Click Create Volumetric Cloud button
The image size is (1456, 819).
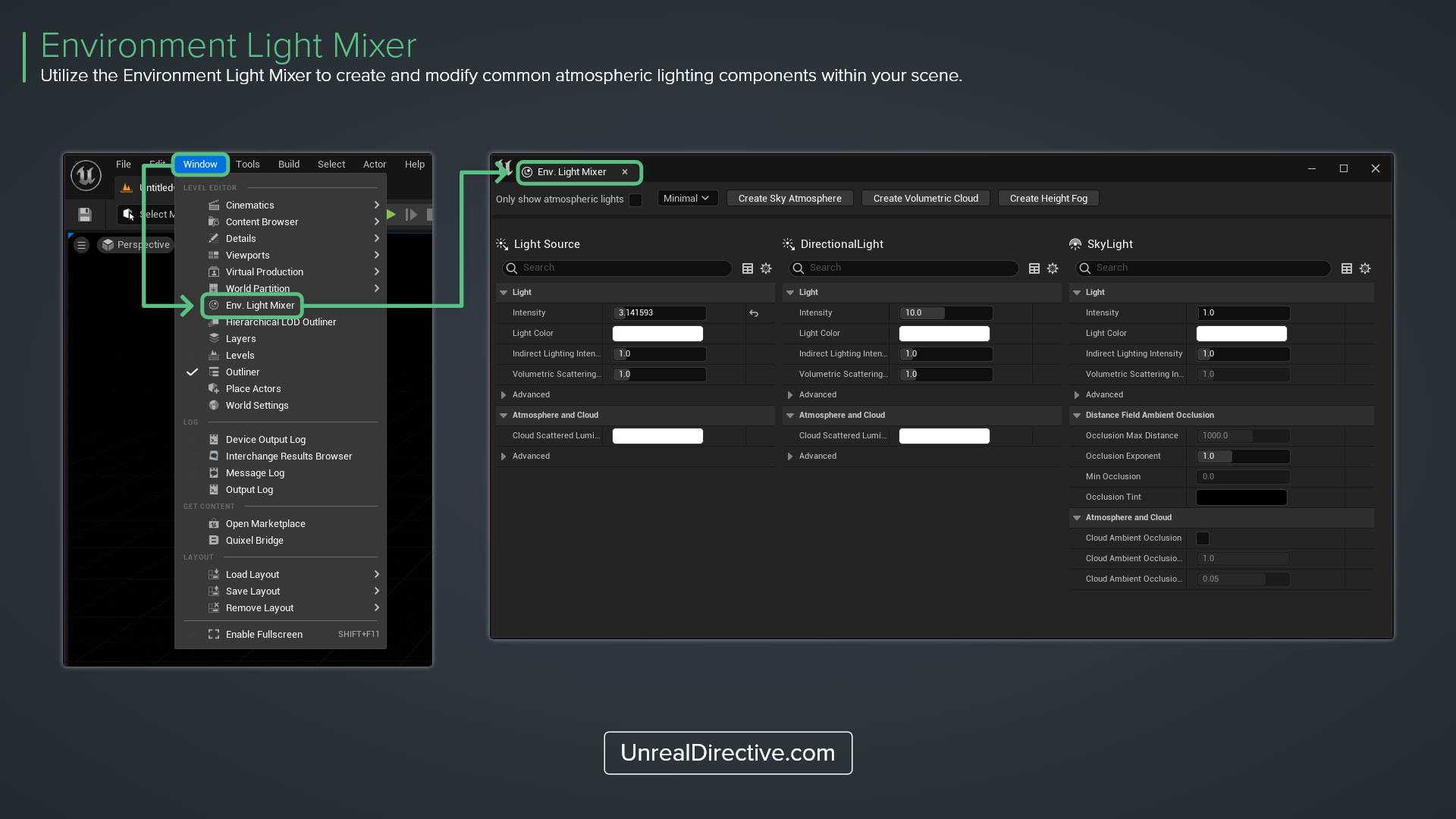[925, 199]
